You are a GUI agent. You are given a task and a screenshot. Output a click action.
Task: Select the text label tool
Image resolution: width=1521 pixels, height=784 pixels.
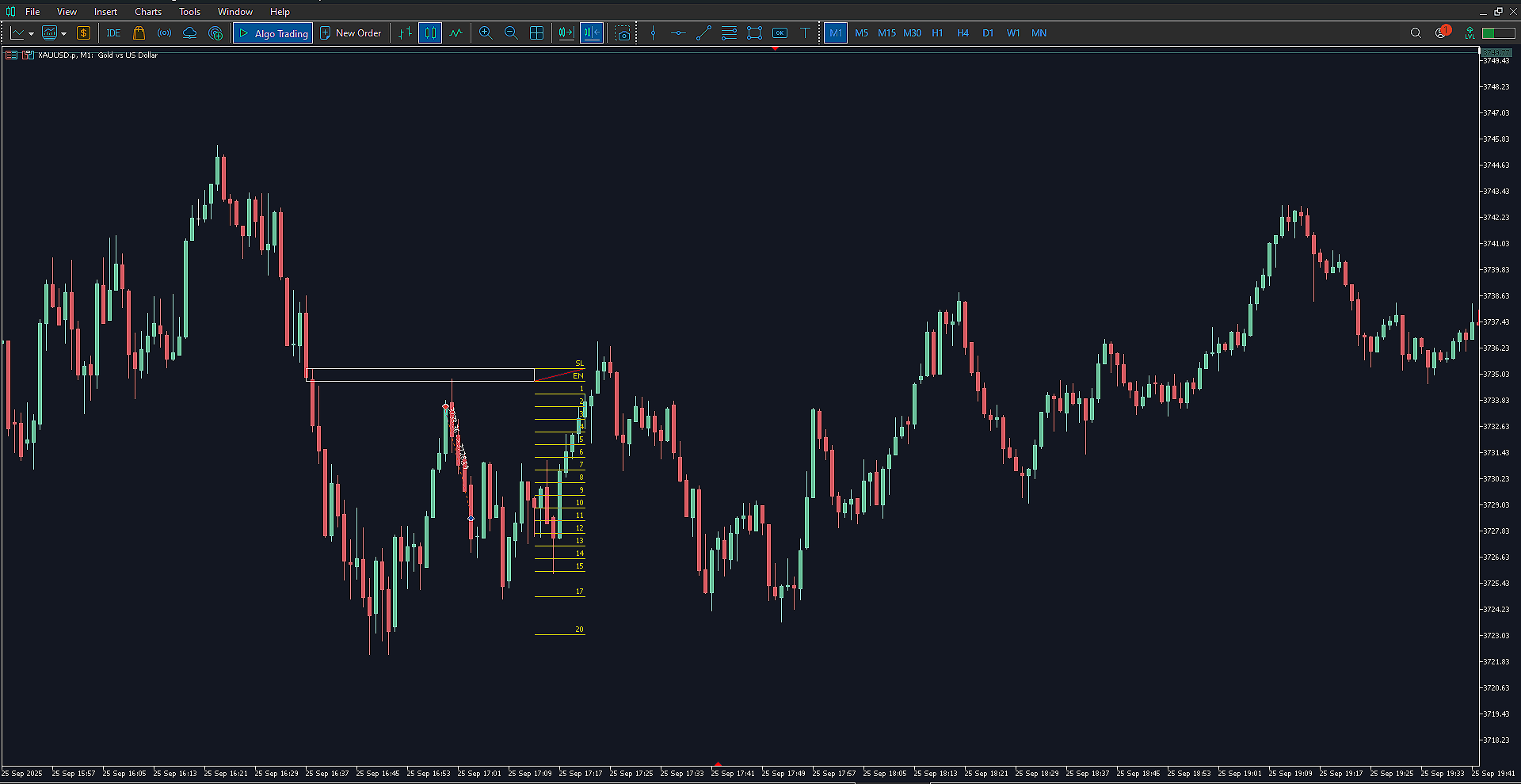pos(805,33)
